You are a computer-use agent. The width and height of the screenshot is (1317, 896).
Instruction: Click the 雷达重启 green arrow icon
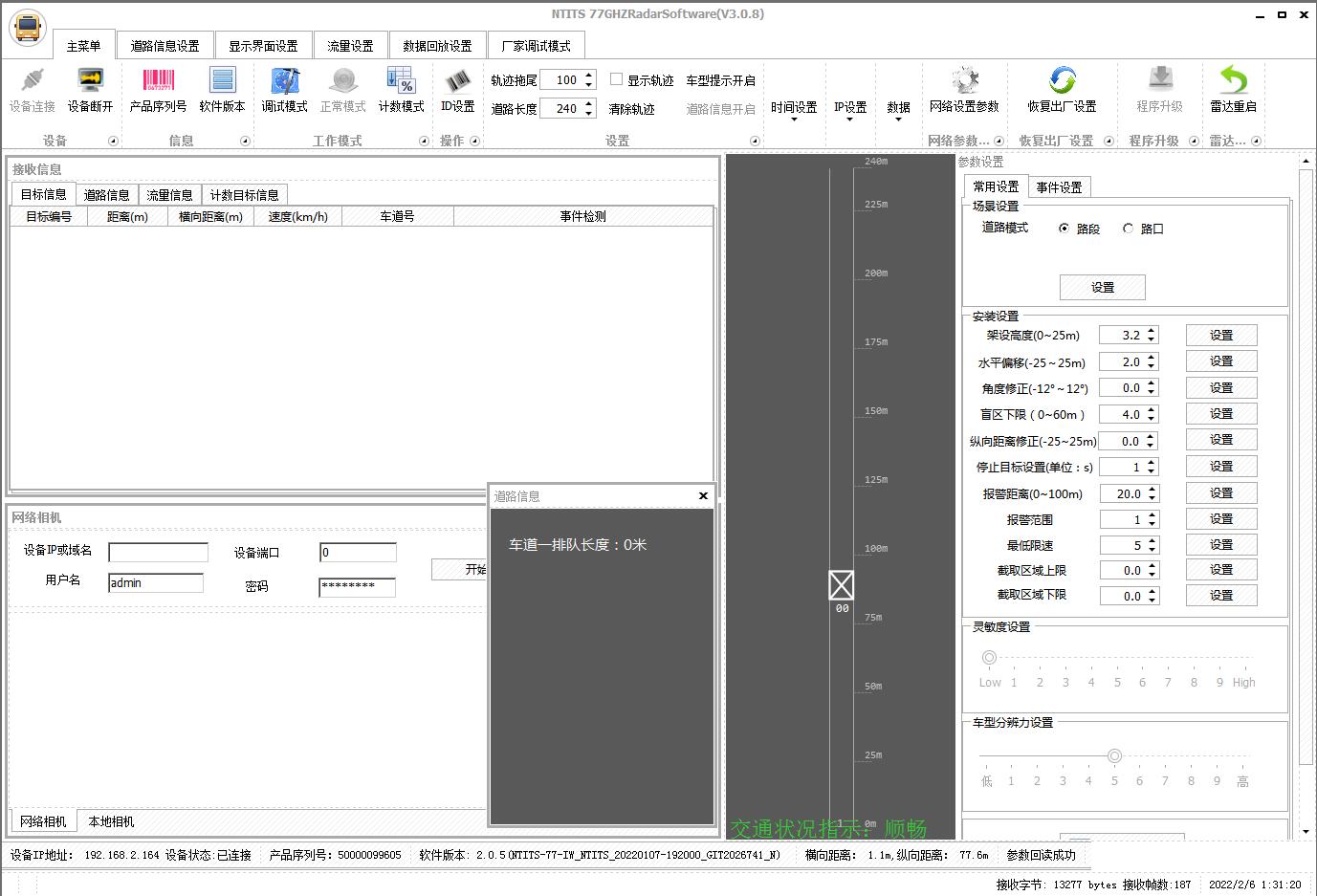coord(1234,80)
